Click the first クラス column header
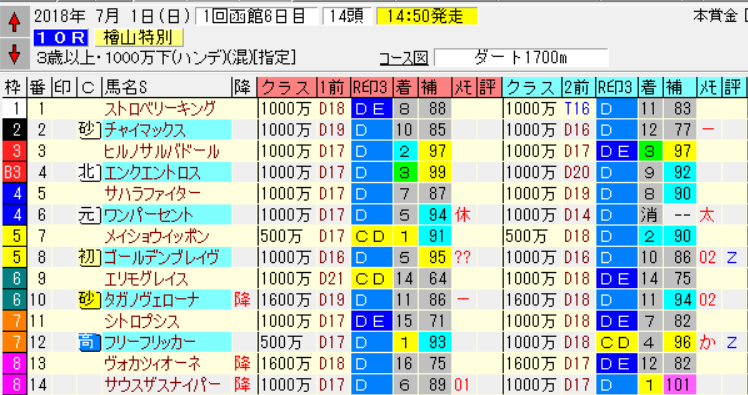748x395 pixels. click(x=287, y=87)
